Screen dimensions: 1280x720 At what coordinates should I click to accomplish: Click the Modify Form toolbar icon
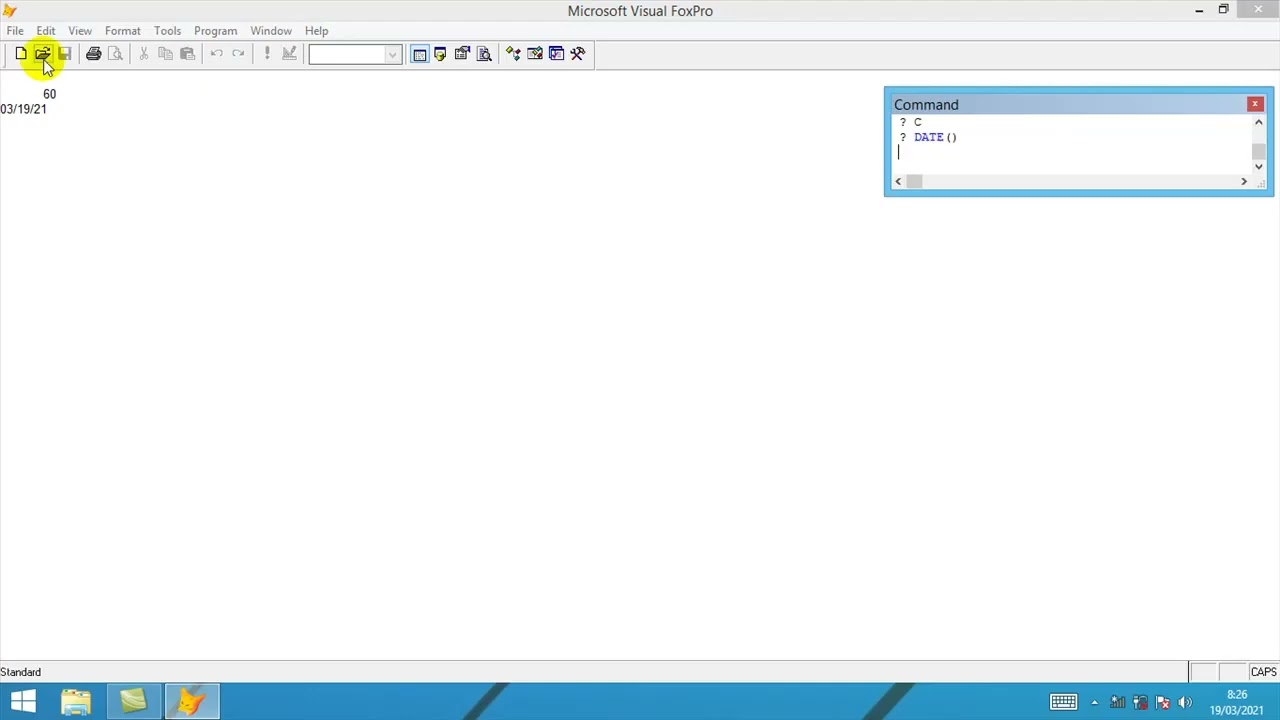(289, 54)
